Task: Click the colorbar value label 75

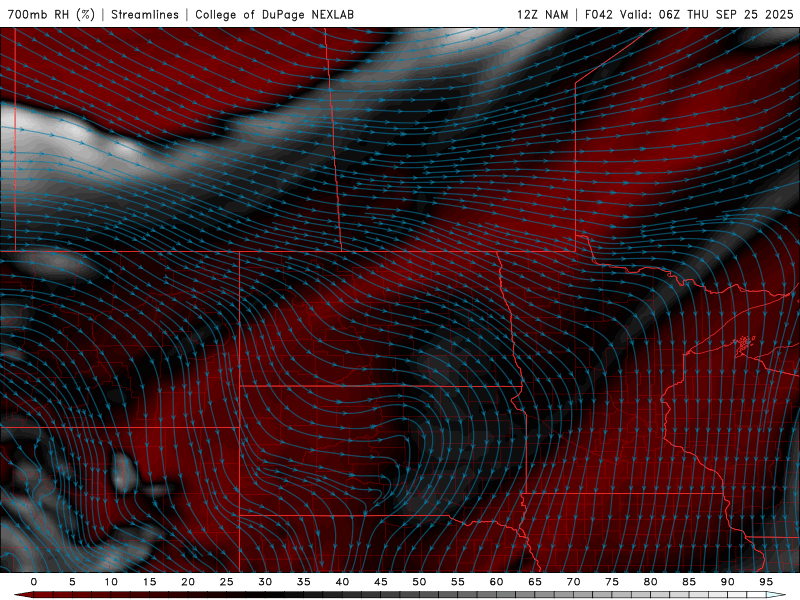Action: (x=612, y=582)
